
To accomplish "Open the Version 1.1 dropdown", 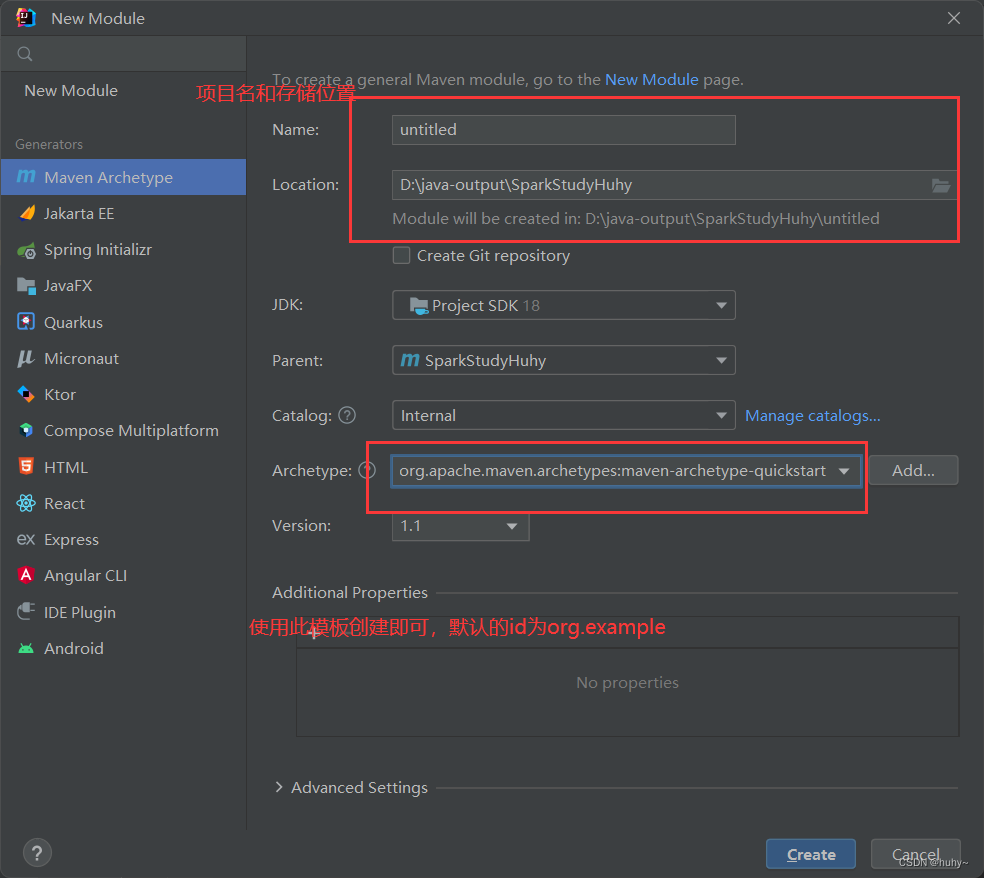I will [x=461, y=526].
